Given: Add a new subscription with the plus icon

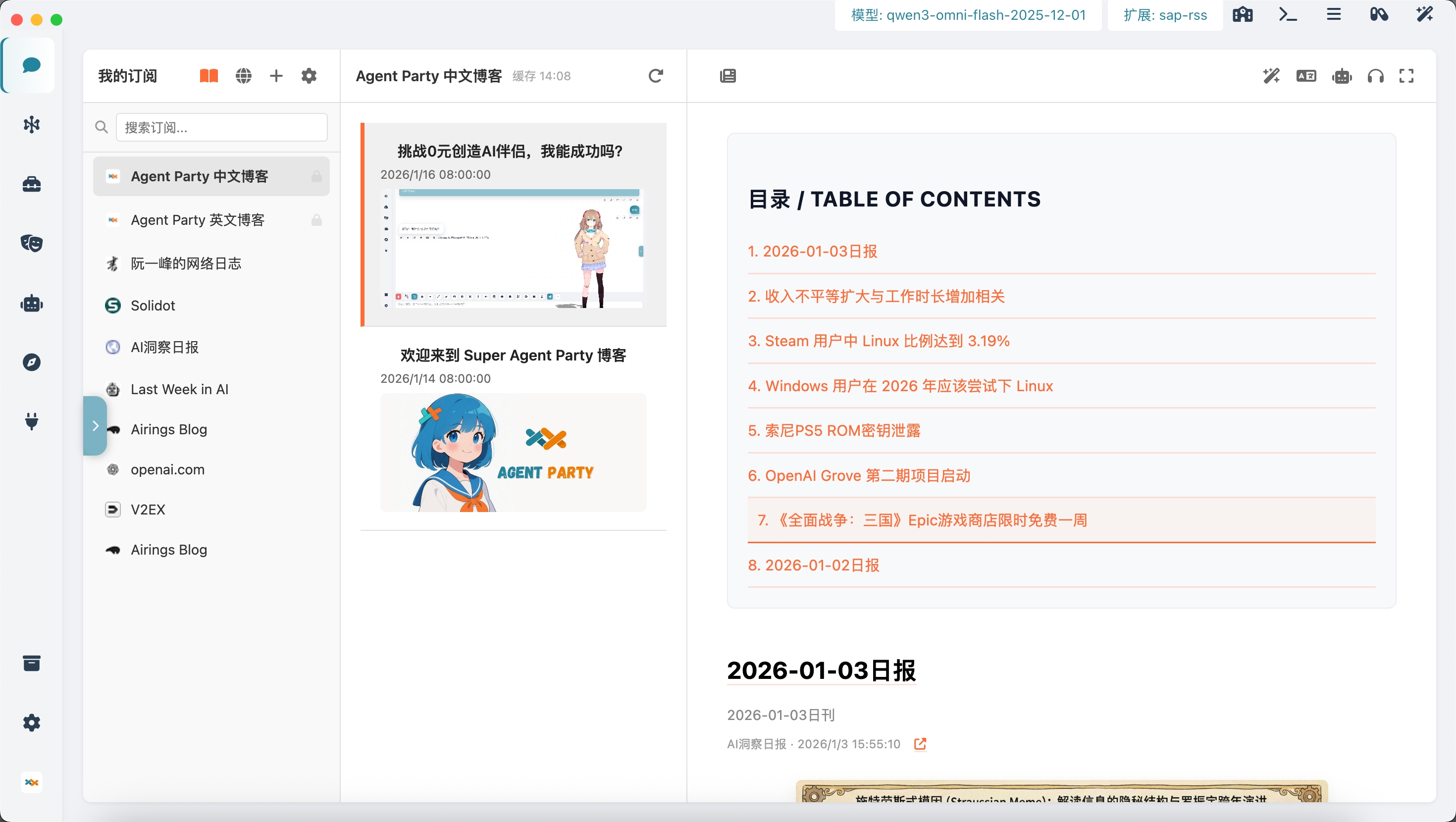Looking at the screenshot, I should click(x=276, y=76).
